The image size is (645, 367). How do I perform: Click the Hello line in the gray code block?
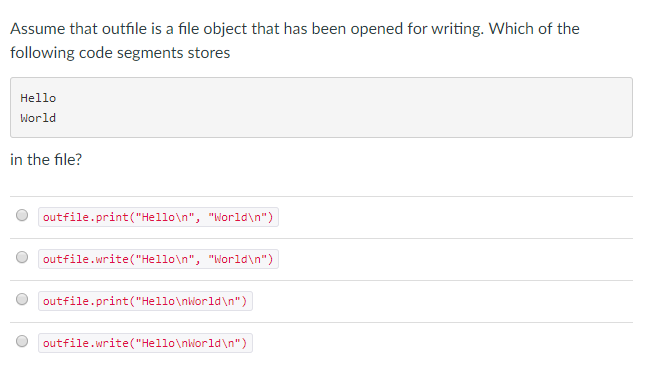(38, 98)
